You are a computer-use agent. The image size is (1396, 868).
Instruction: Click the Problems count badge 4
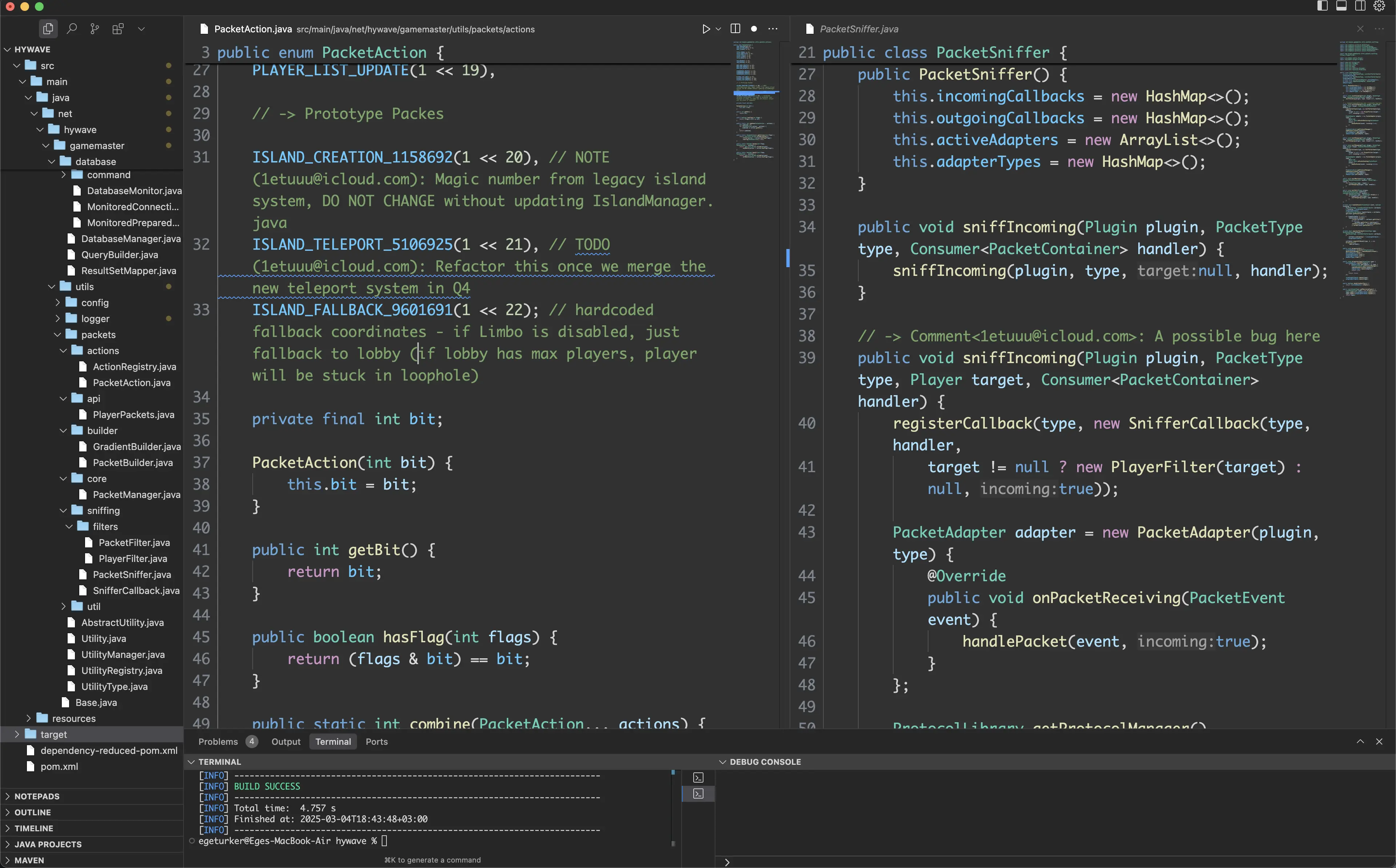click(252, 742)
